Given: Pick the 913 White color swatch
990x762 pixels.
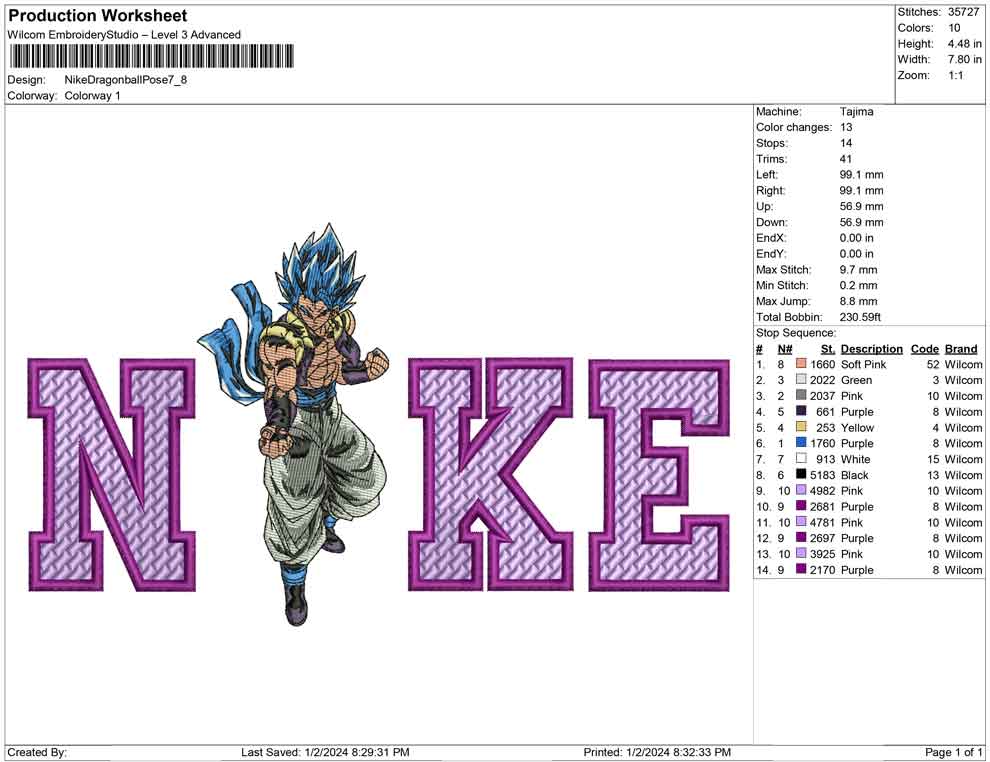Looking at the screenshot, I should 801,458.
